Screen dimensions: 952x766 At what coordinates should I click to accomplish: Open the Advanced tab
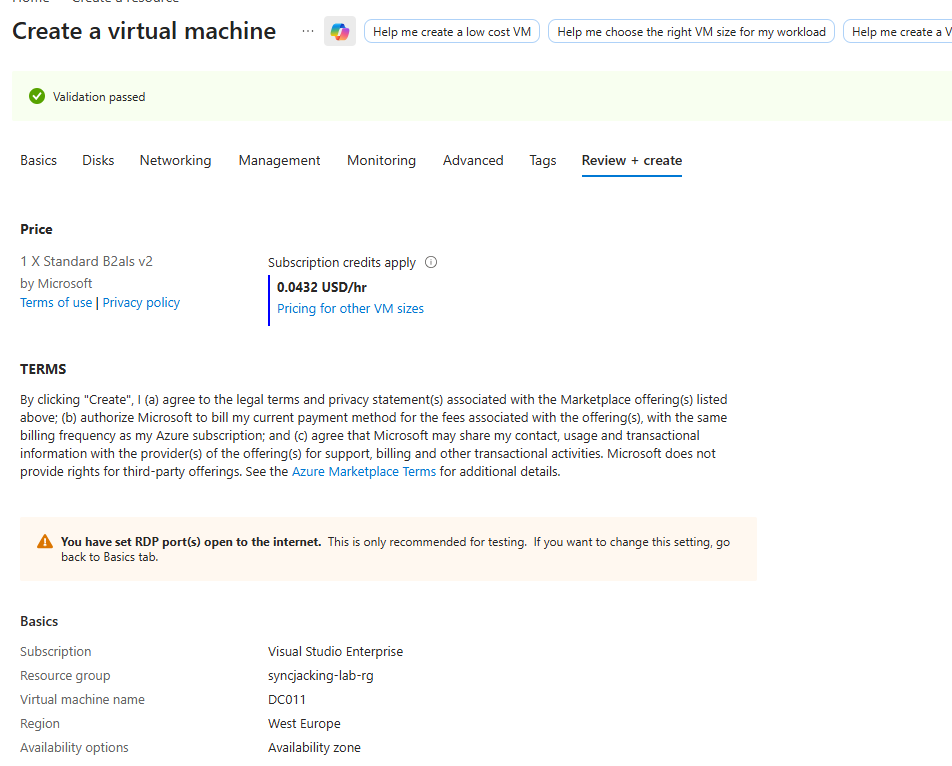coord(473,160)
